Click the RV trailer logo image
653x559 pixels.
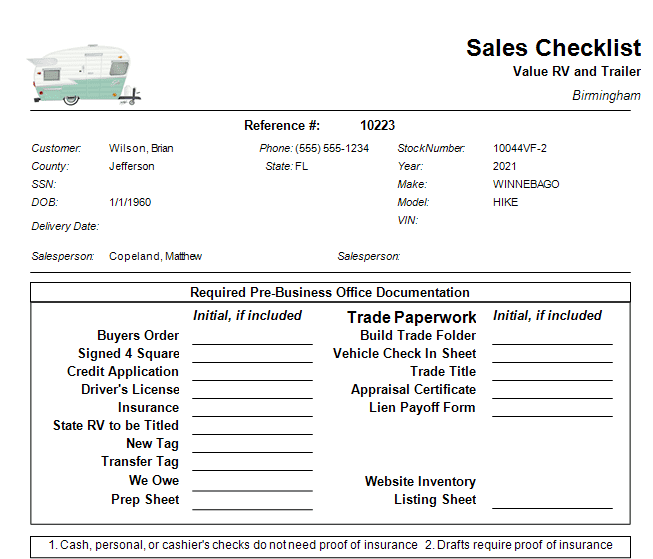click(84, 74)
